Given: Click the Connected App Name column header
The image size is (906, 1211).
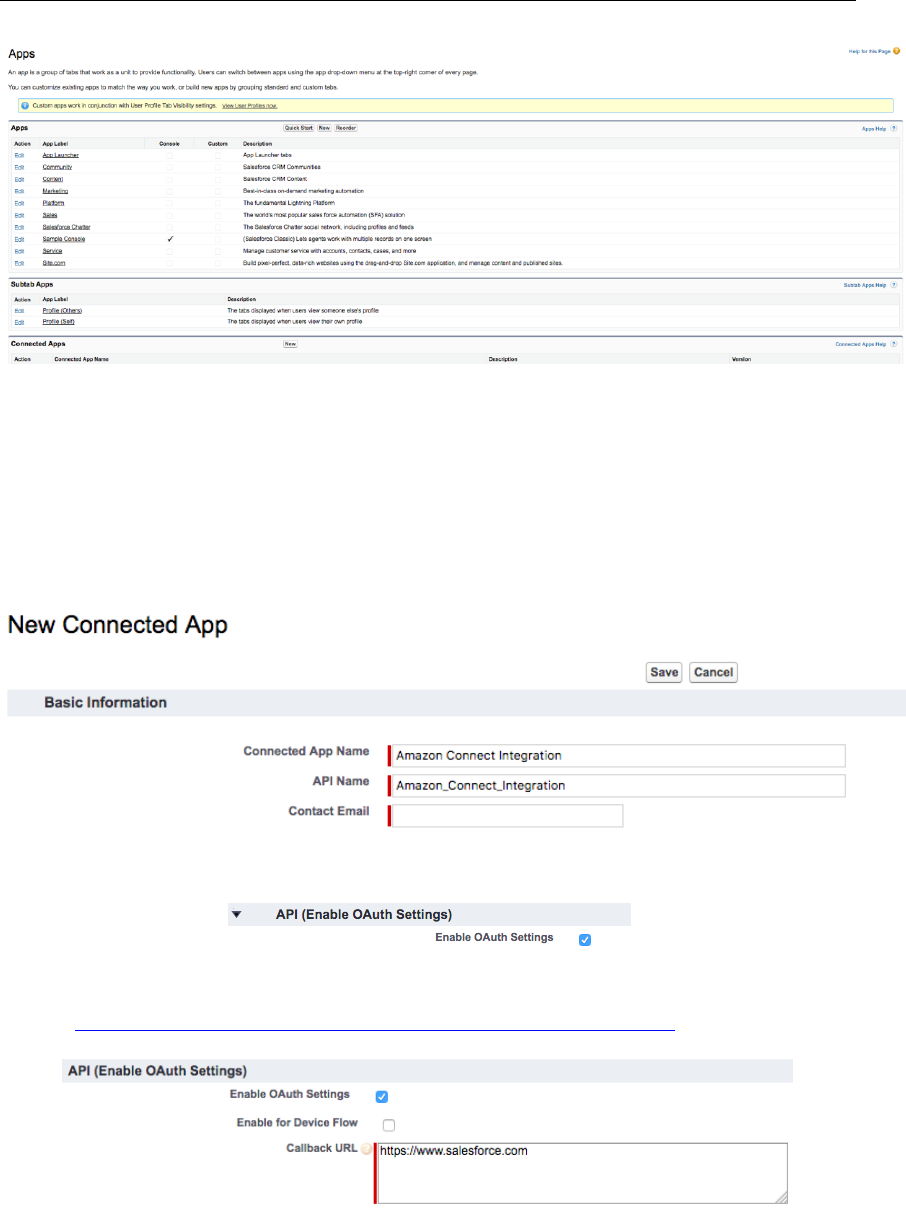Looking at the screenshot, I should (81, 358).
